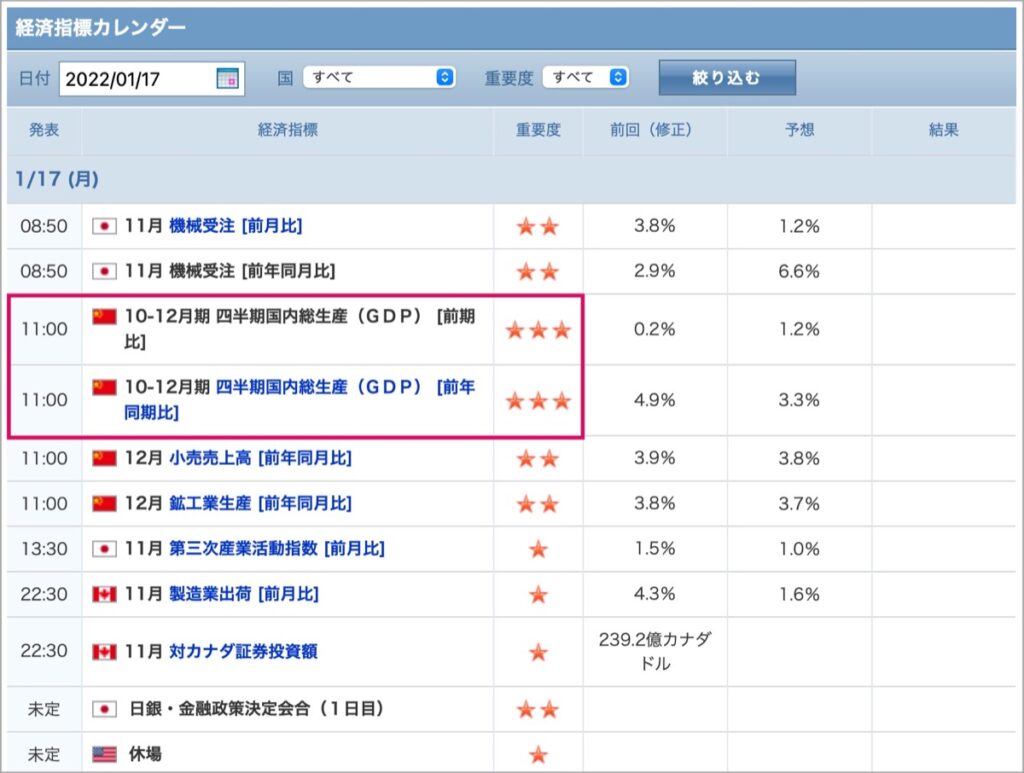Click the Japan flag beside 機械受注 [前月比]
The height and width of the screenshot is (773, 1024).
tap(104, 226)
